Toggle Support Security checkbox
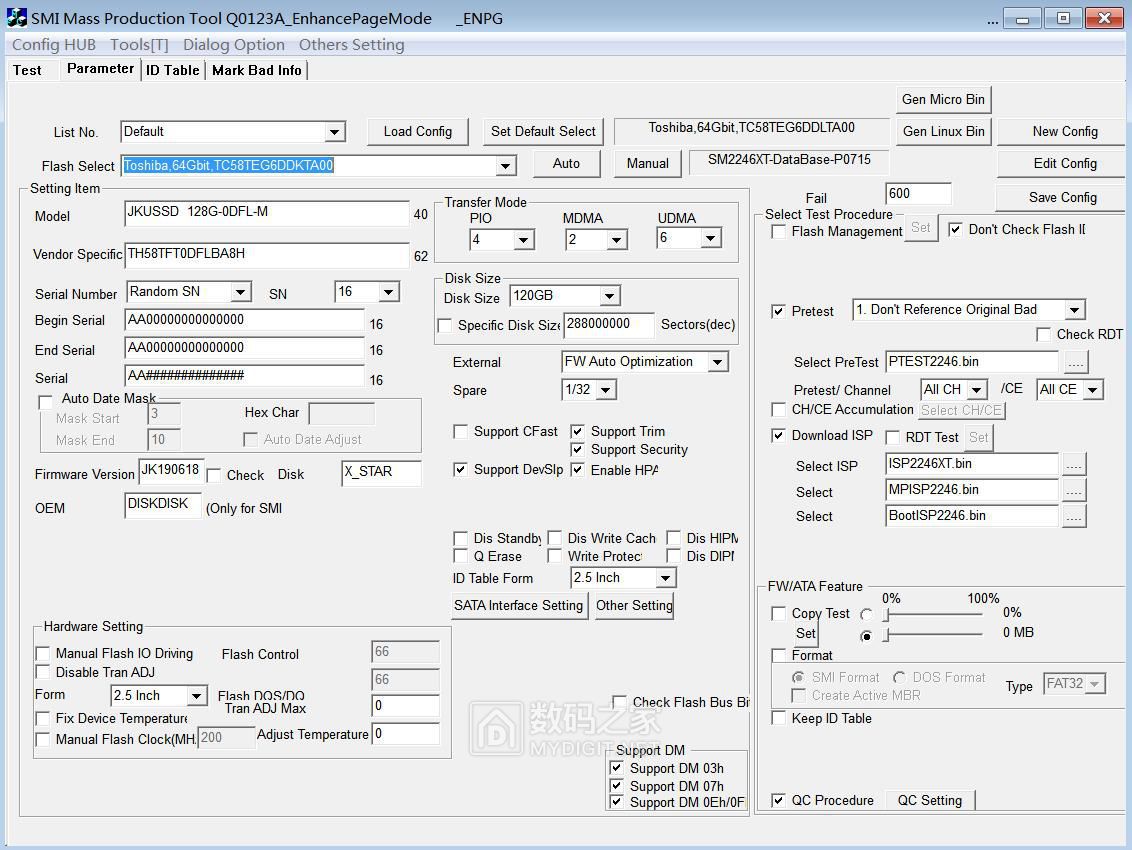The image size is (1132, 850). (x=577, y=450)
